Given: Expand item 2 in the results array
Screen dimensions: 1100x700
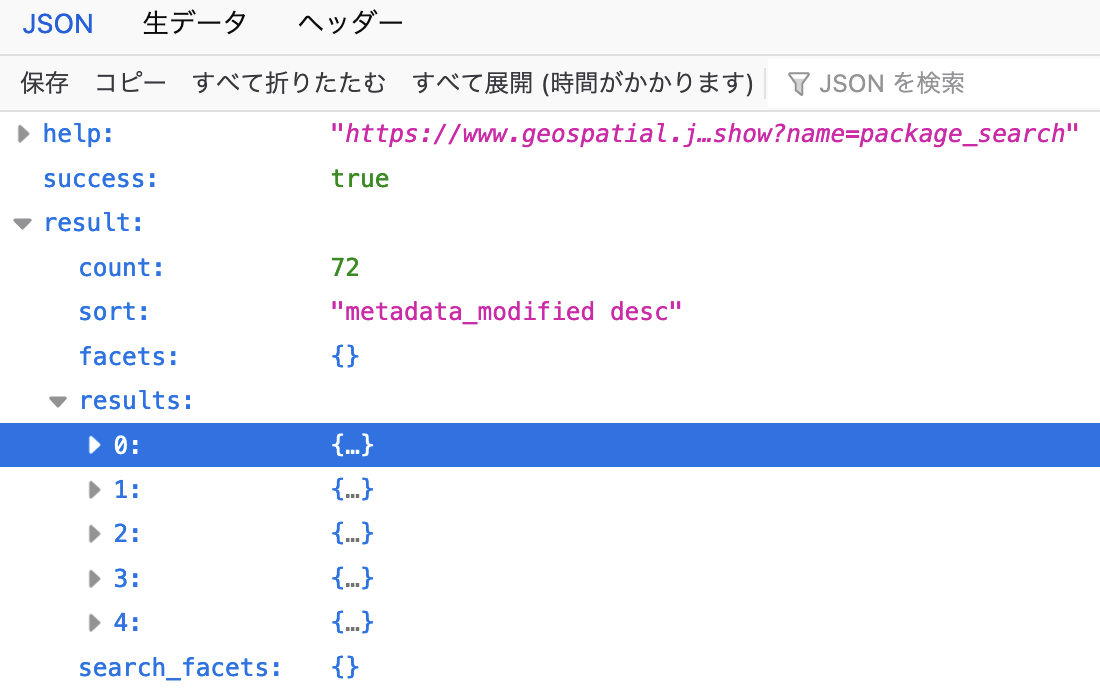Looking at the screenshot, I should pos(93,533).
